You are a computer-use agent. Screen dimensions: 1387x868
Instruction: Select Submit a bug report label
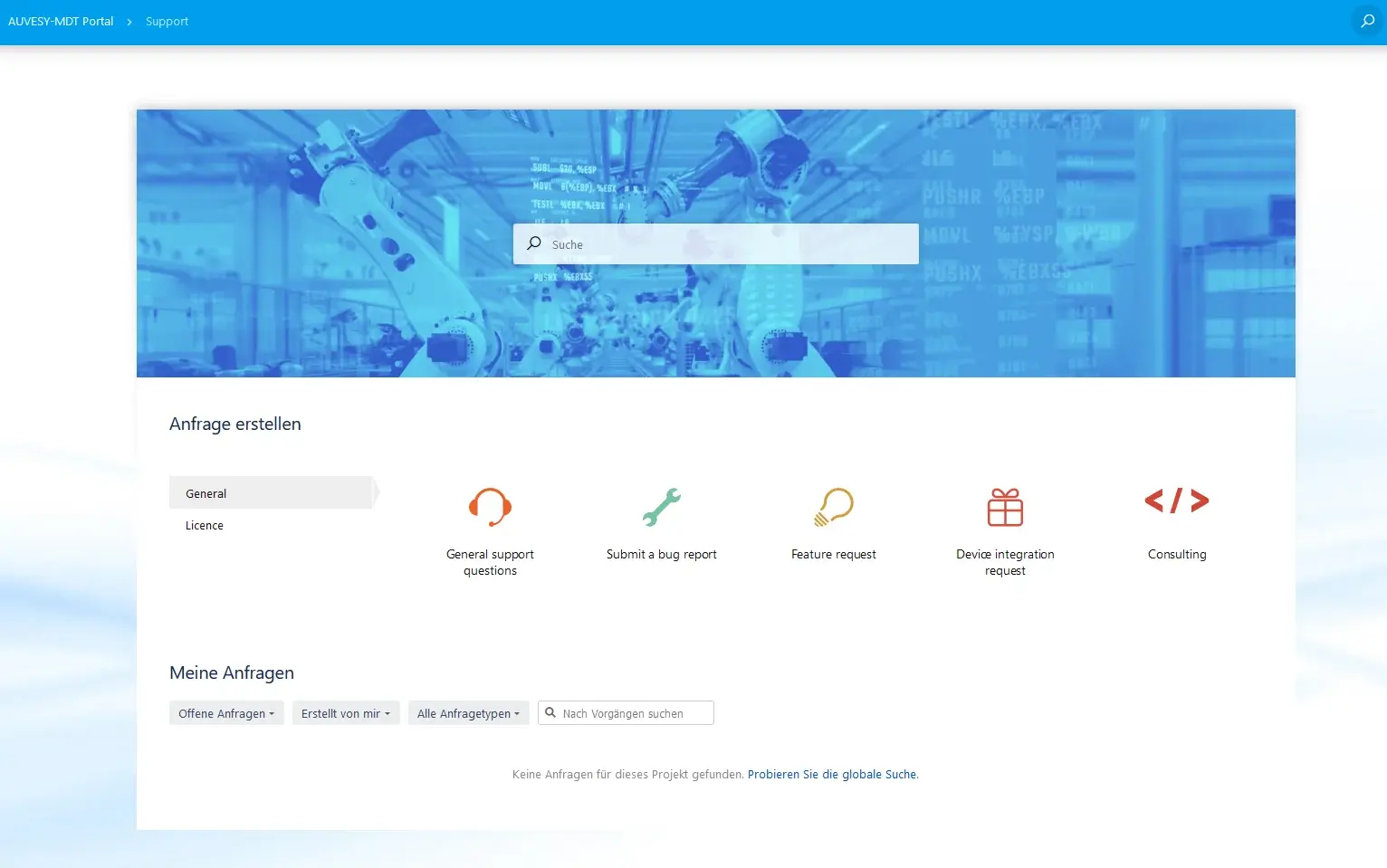coord(661,554)
